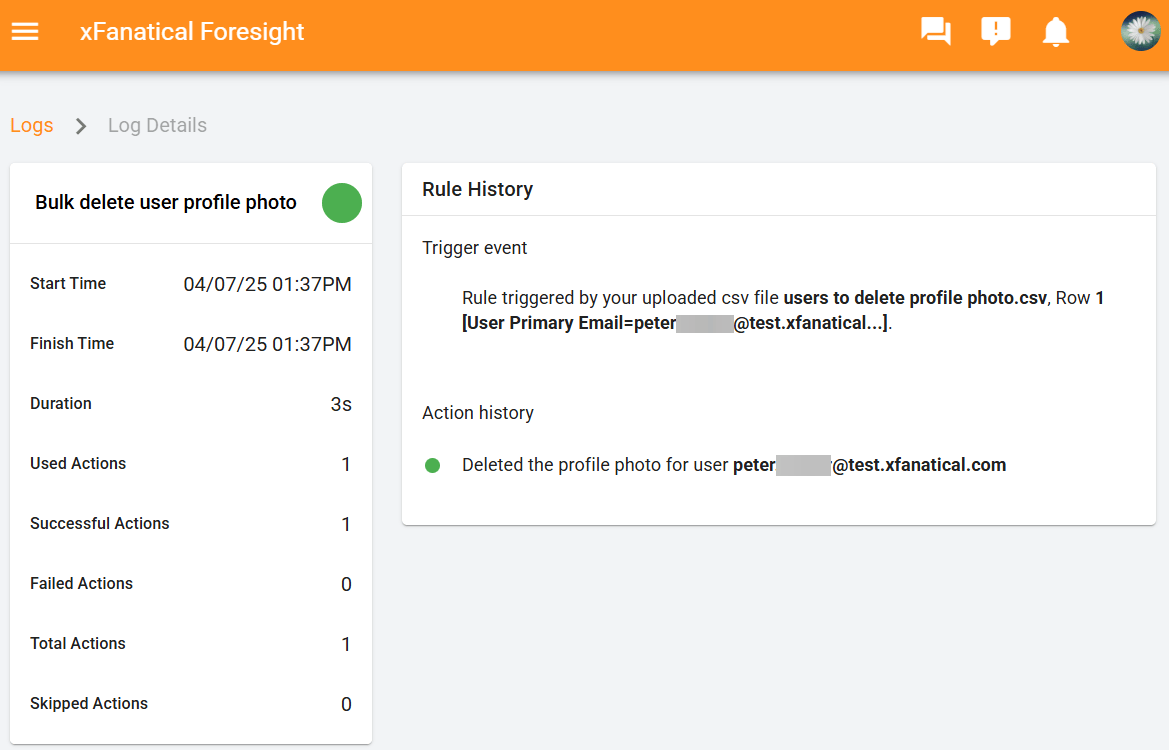Click the Log Details breadcrumb
Viewport: 1169px width, 750px height.
coord(157,125)
